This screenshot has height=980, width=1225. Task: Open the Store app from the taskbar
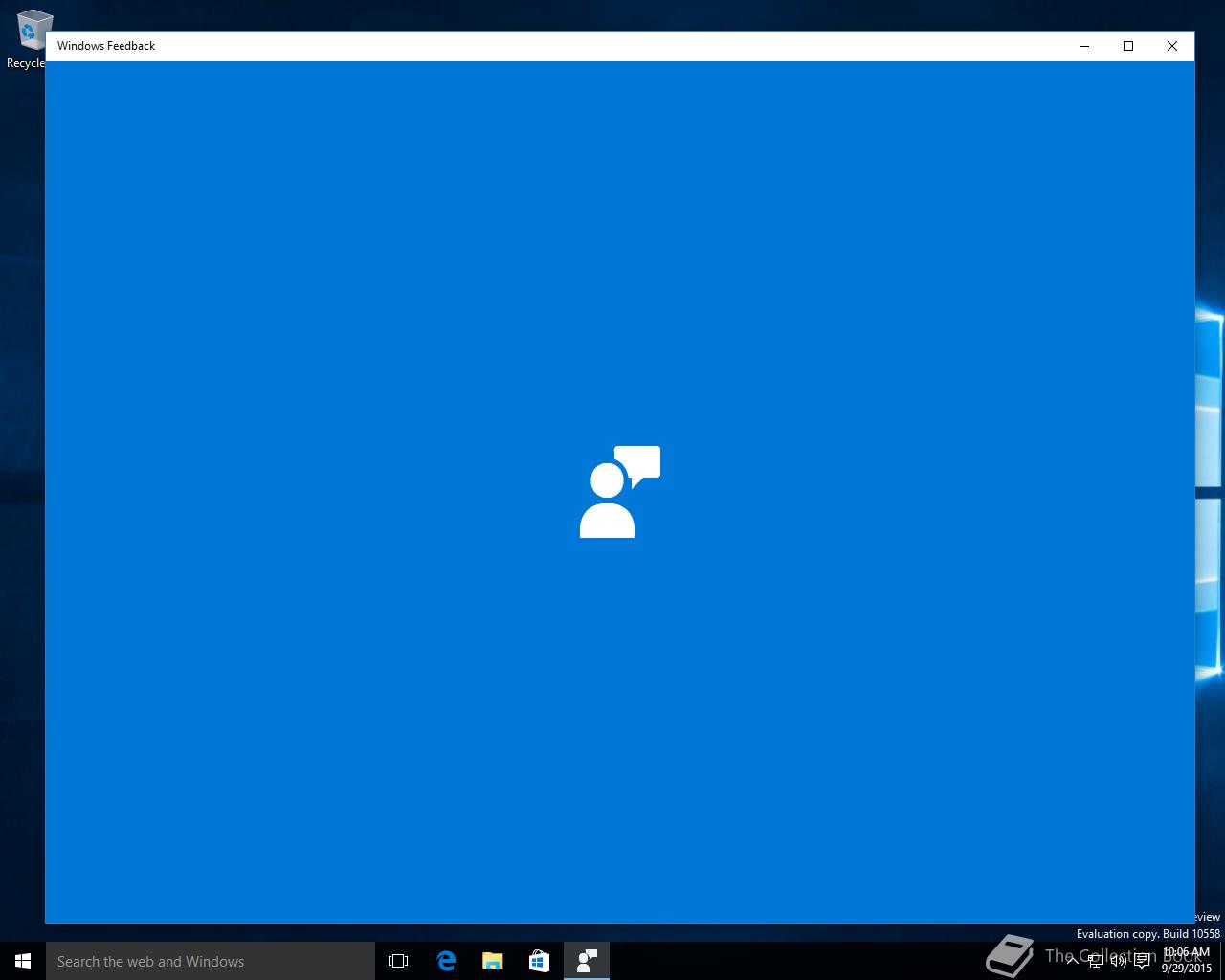[x=540, y=961]
